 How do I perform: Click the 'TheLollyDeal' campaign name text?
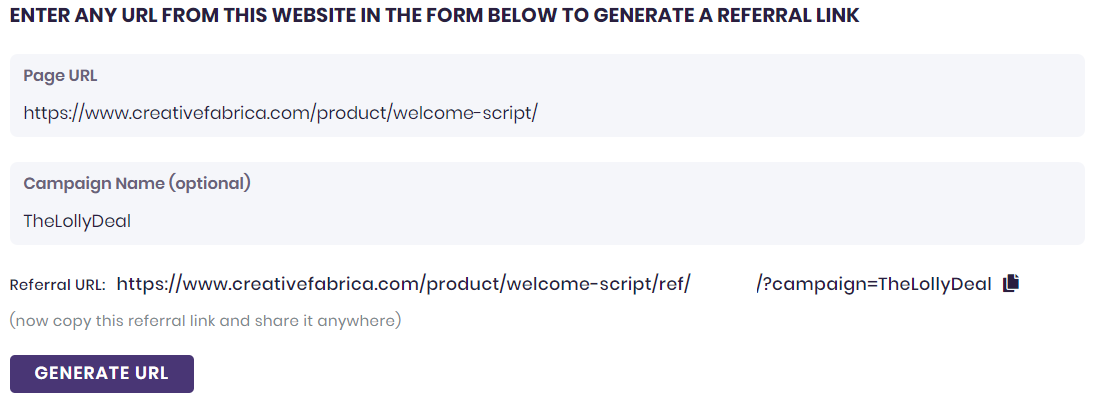77,221
